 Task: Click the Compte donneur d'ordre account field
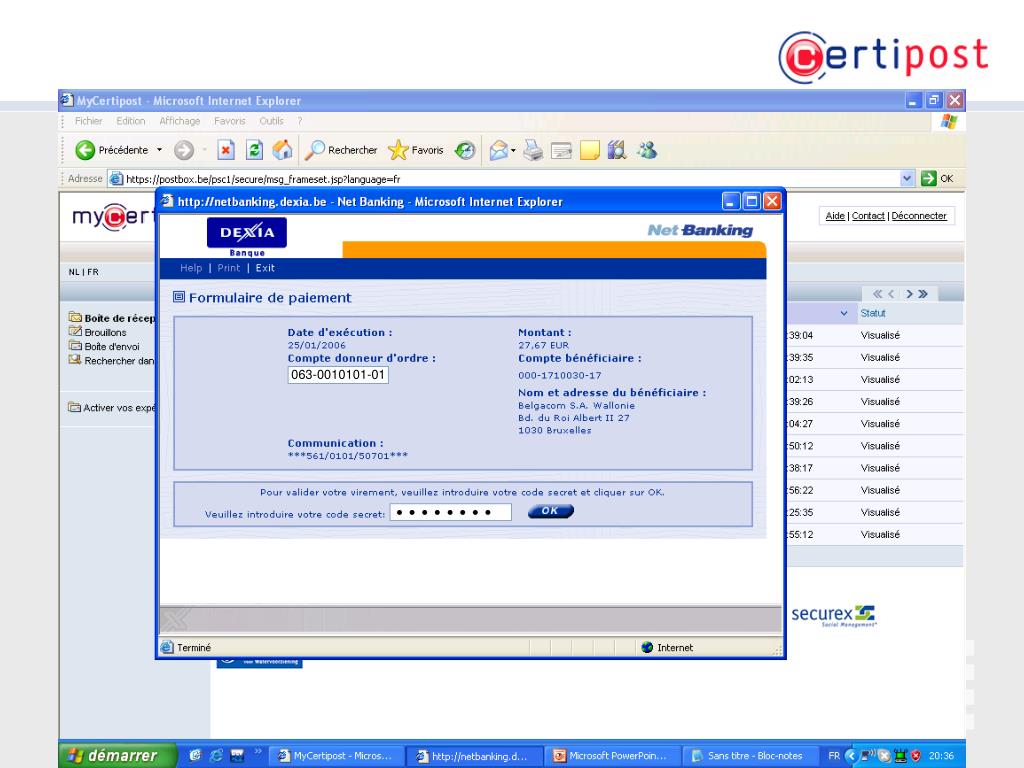[x=338, y=375]
